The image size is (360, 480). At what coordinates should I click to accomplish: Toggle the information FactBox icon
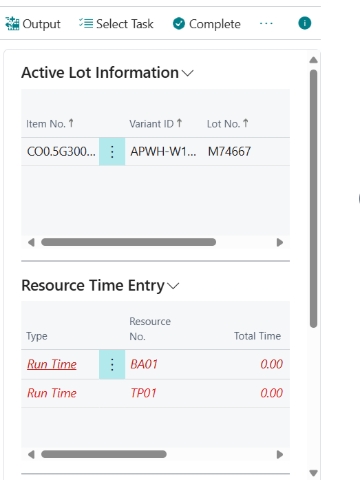tap(305, 23)
